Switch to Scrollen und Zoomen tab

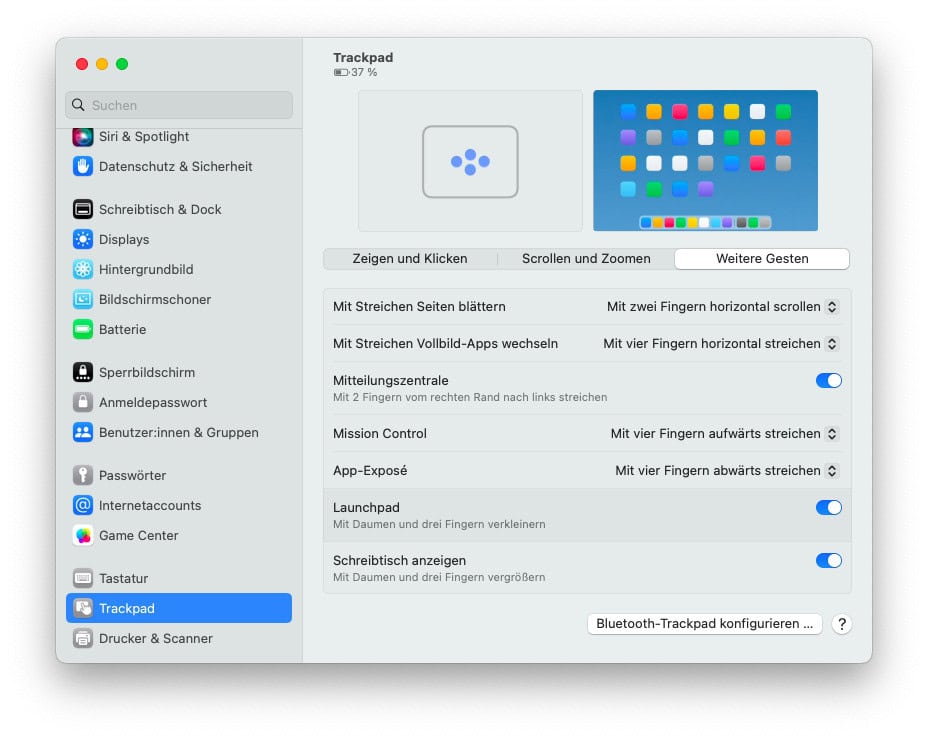click(586, 259)
